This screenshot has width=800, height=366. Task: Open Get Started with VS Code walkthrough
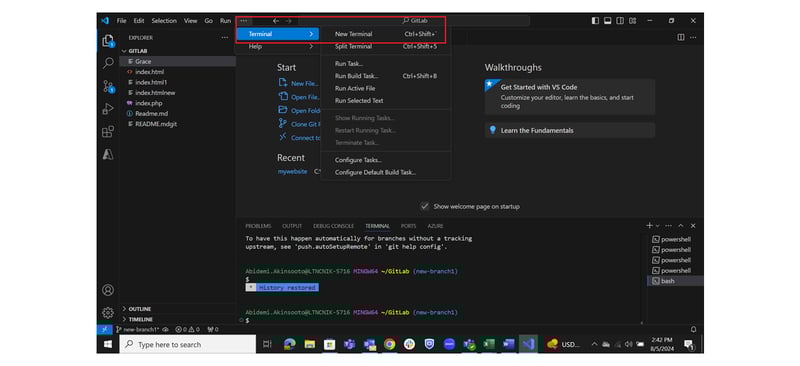coord(569,96)
